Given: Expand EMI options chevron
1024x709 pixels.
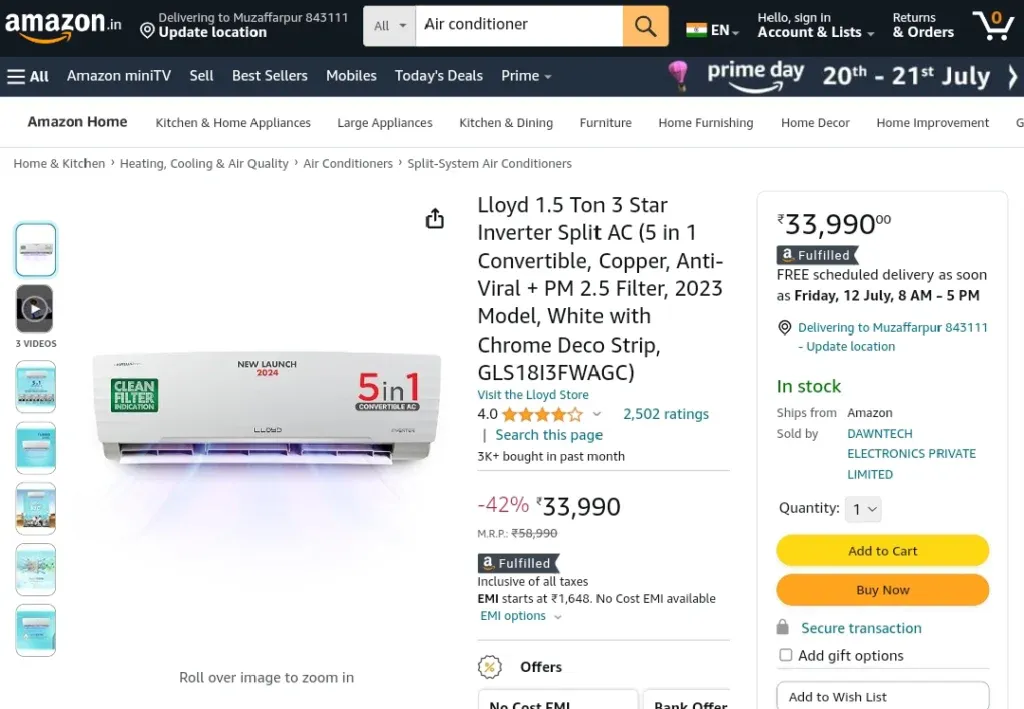Looking at the screenshot, I should pyautogui.click(x=558, y=616).
